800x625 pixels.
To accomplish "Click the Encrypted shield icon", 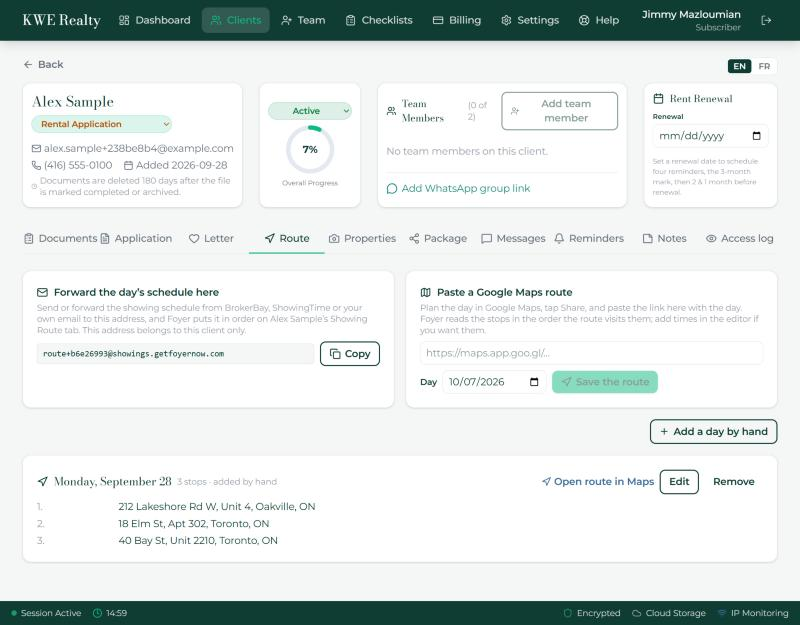I will point(567,613).
